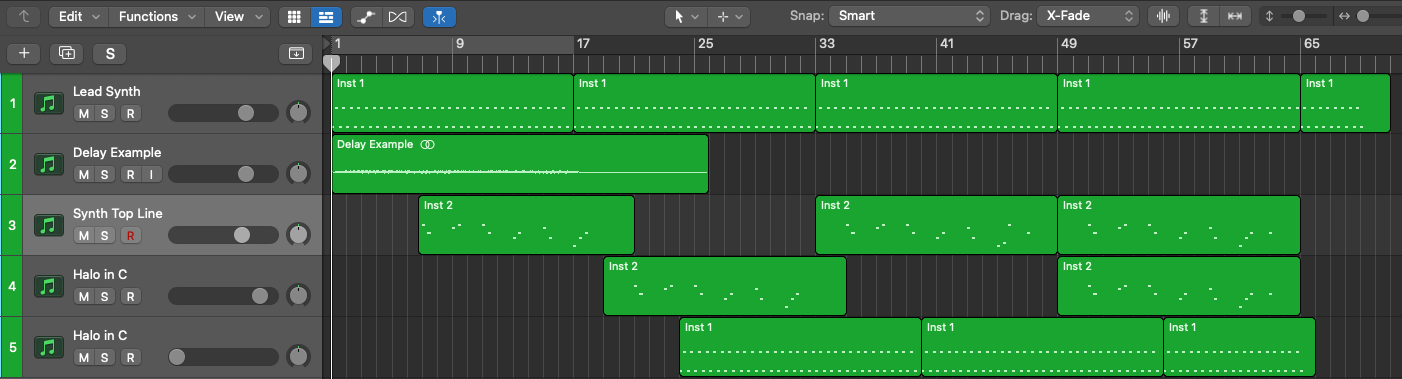Click the waveform zoom icon
The width and height of the screenshot is (1402, 379).
[1163, 16]
